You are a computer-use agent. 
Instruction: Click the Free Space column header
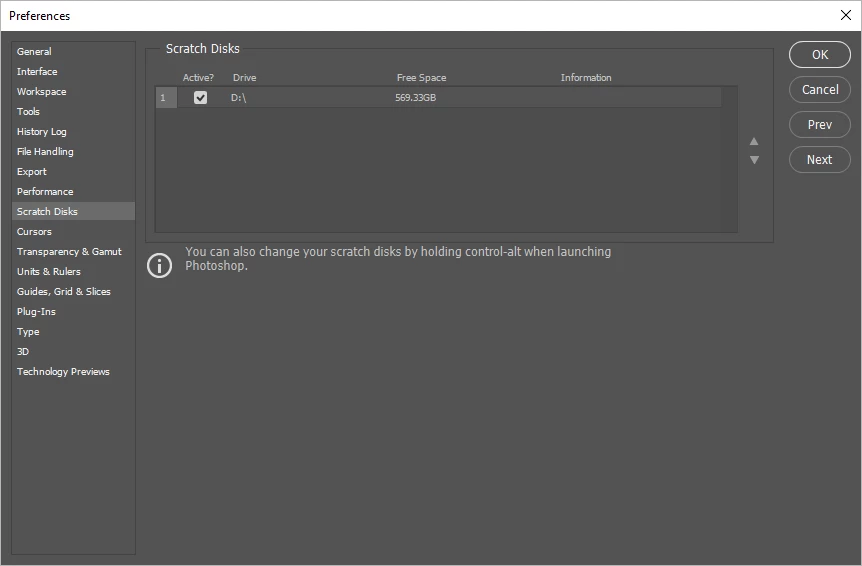point(422,78)
